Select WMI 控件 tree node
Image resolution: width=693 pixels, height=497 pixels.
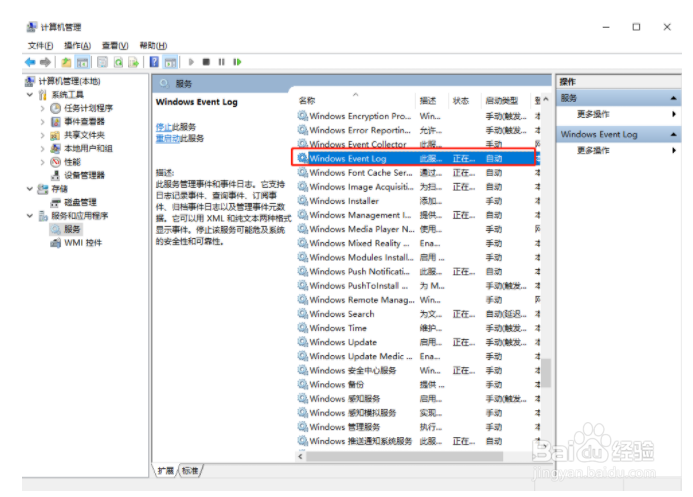coord(76,243)
